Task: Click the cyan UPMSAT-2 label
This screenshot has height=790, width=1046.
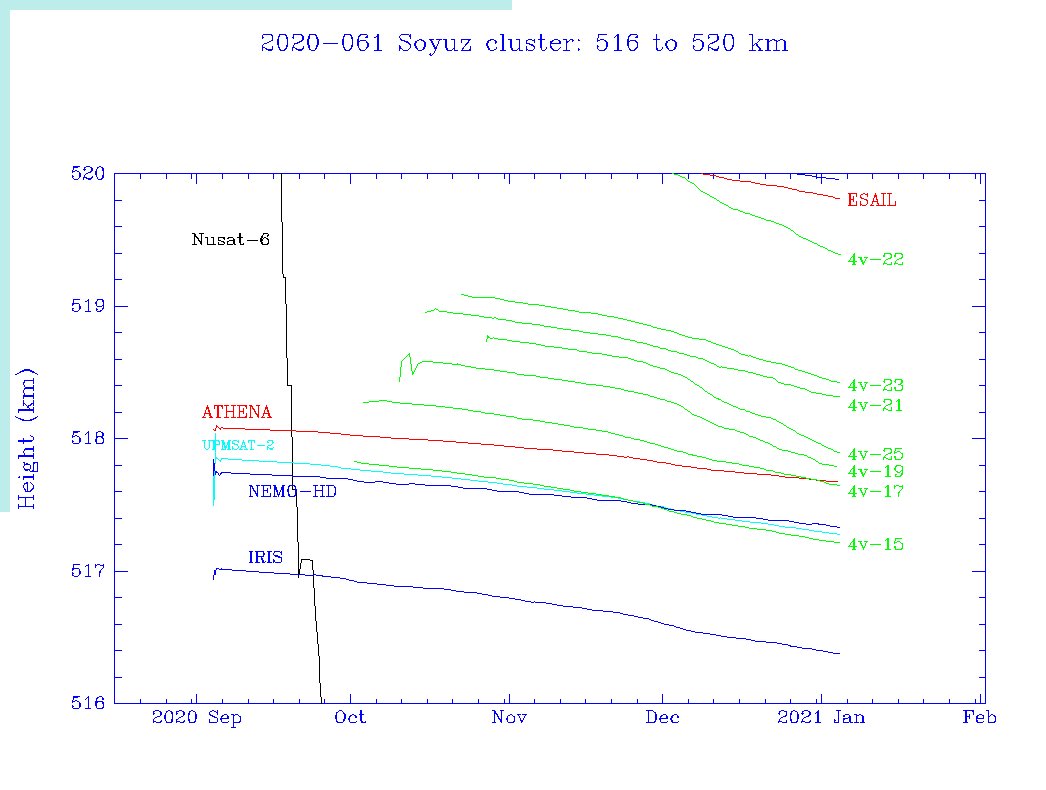Action: coord(237,445)
